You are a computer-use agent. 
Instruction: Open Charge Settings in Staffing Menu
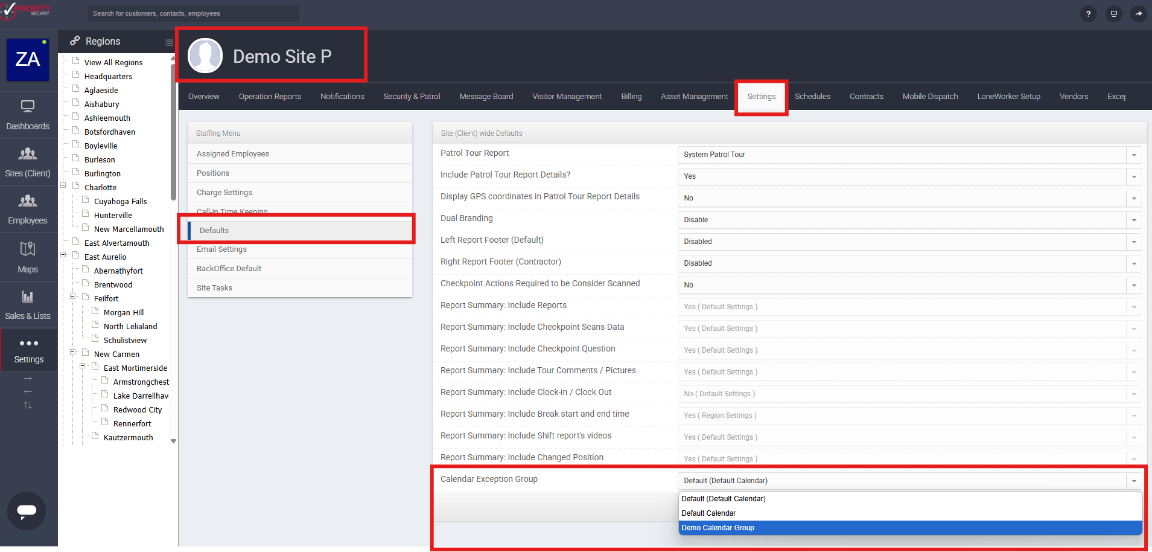300,192
